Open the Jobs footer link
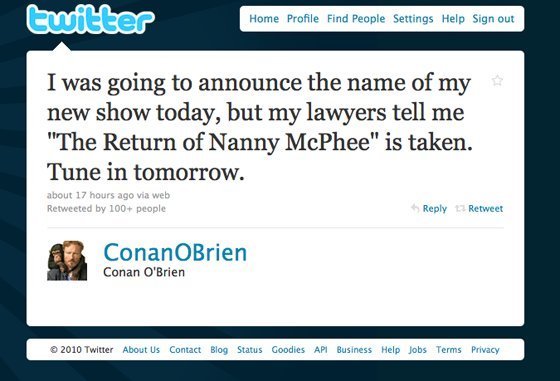 (x=418, y=350)
